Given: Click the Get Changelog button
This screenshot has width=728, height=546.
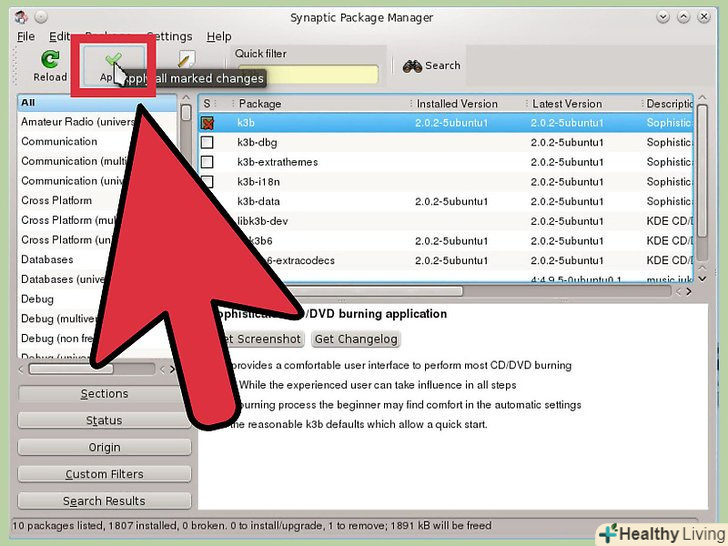Looking at the screenshot, I should tap(356, 339).
